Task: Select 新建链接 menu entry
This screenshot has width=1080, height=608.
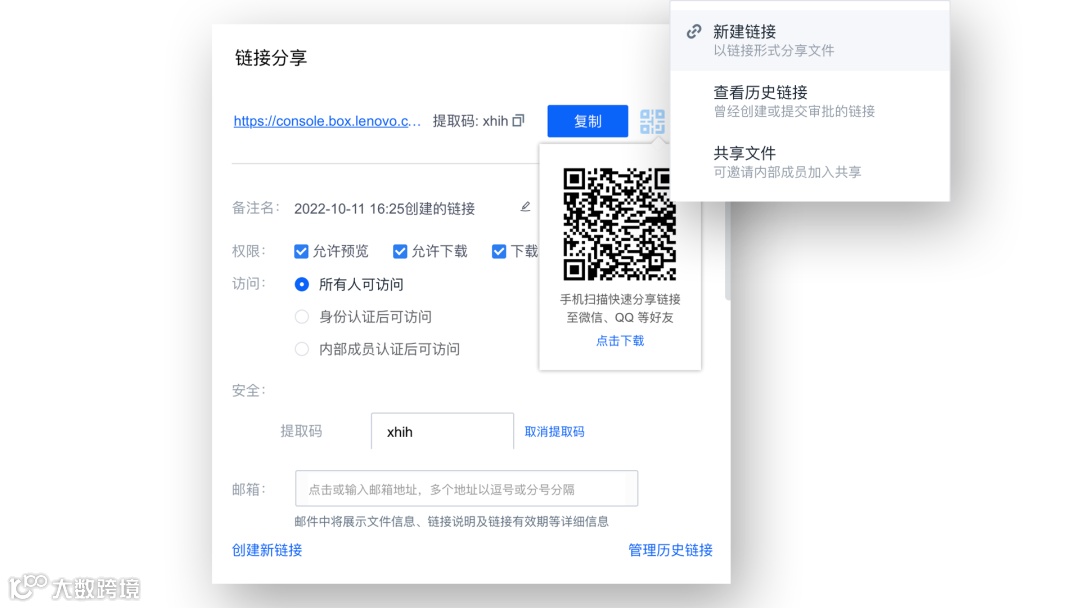Action: click(810, 40)
